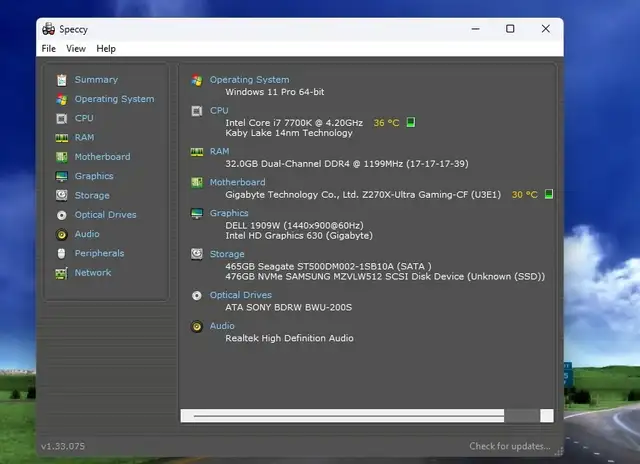
Task: Click the 32.0GB Dual-Channel DDR4 text line
Action: click(347, 164)
